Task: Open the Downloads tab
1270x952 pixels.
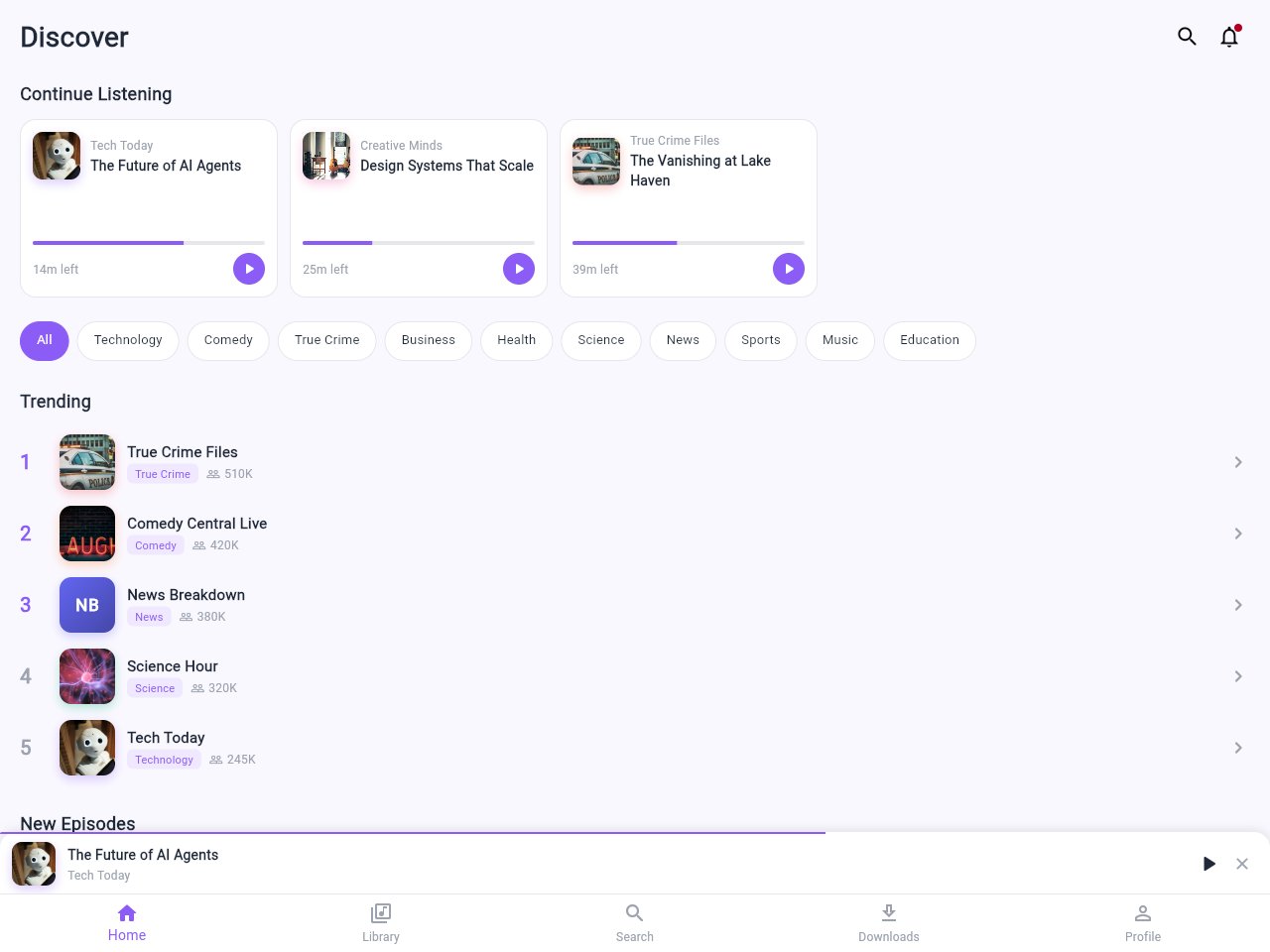Action: [x=889, y=923]
